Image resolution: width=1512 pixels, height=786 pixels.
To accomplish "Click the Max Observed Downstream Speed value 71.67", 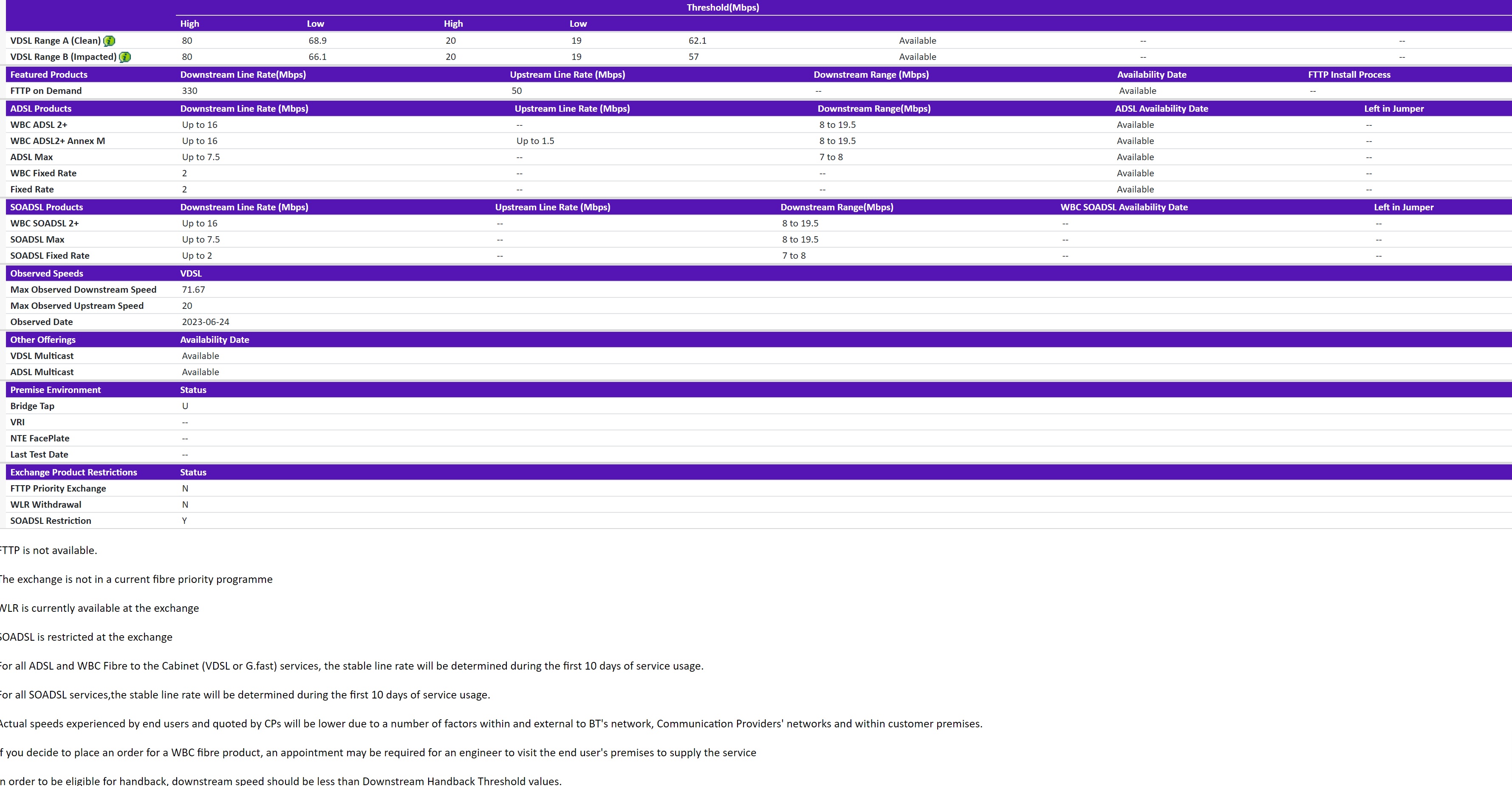I will pos(193,289).
